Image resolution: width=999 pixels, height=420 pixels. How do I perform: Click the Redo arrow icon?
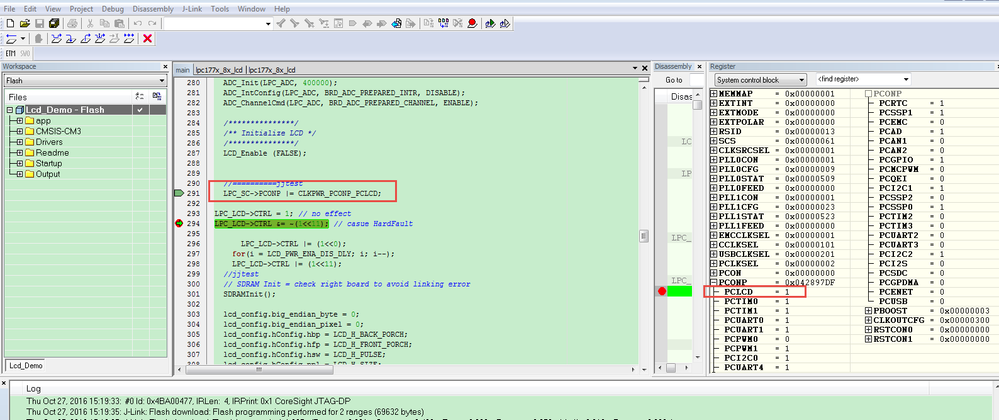152,24
